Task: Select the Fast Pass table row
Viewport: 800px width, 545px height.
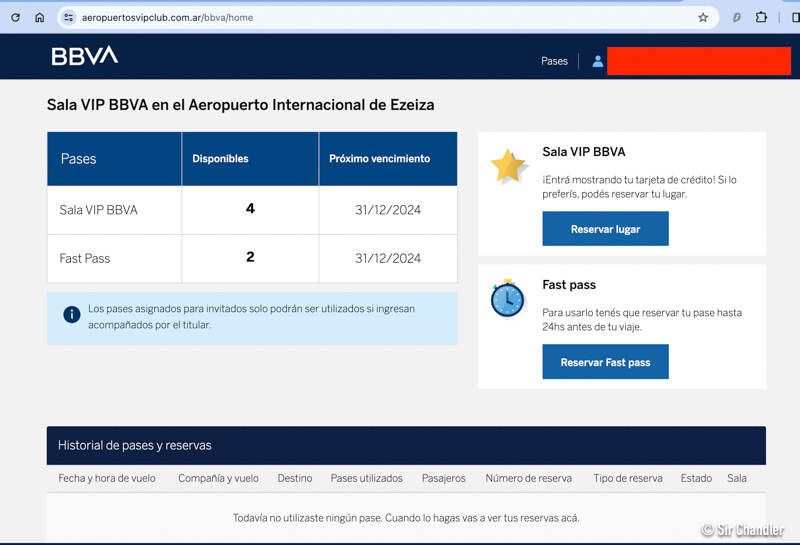Action: click(251, 258)
